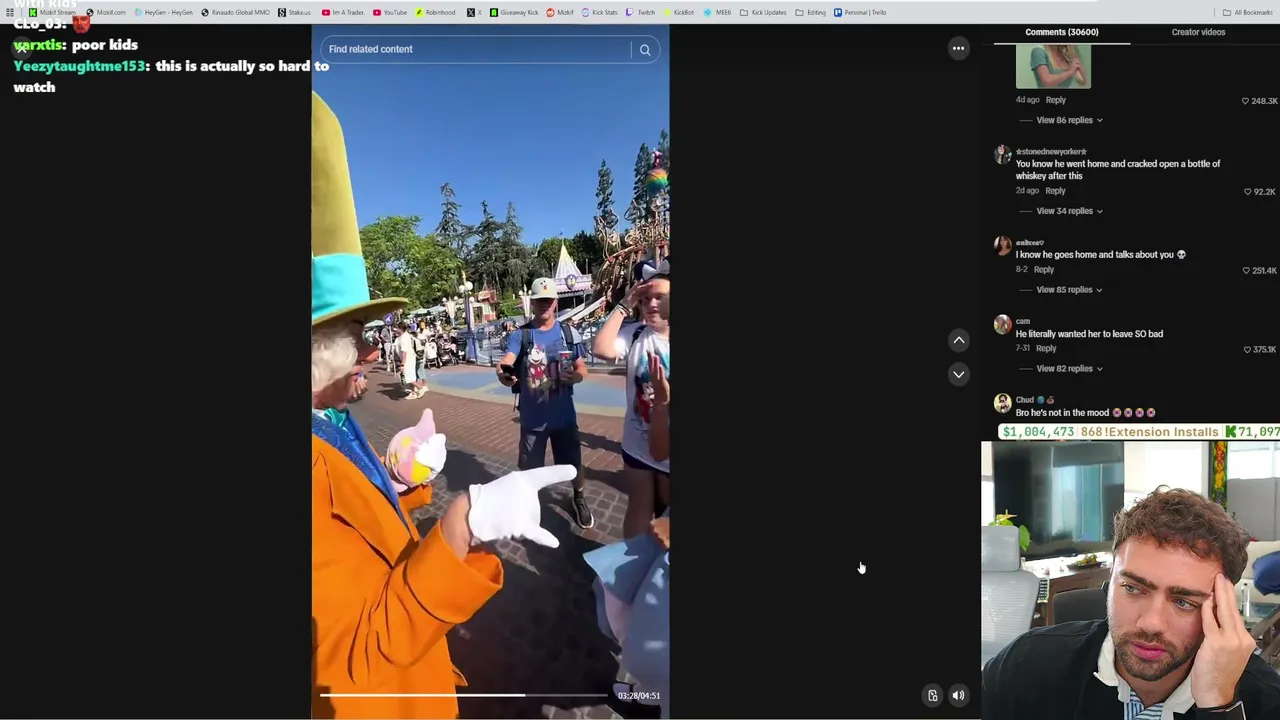Toggle the auto-scroll icon beside volume

pos(932,695)
